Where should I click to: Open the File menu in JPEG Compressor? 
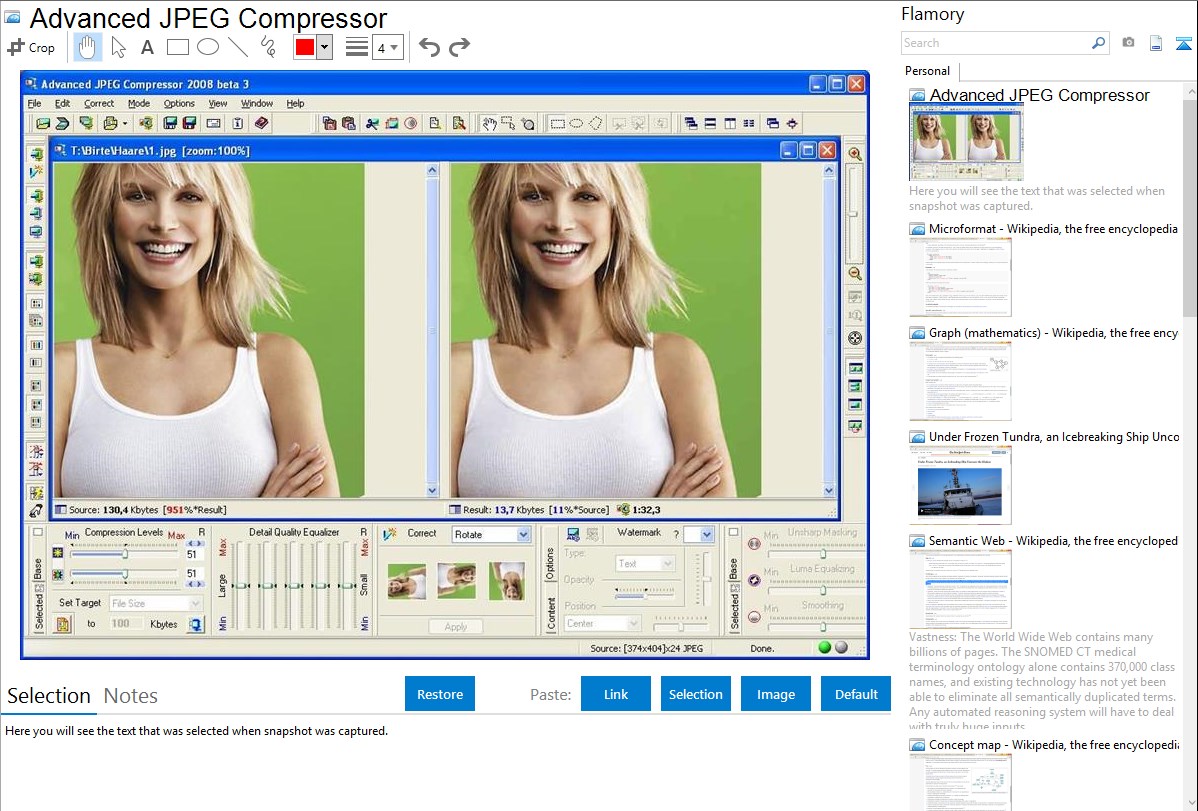[34, 103]
